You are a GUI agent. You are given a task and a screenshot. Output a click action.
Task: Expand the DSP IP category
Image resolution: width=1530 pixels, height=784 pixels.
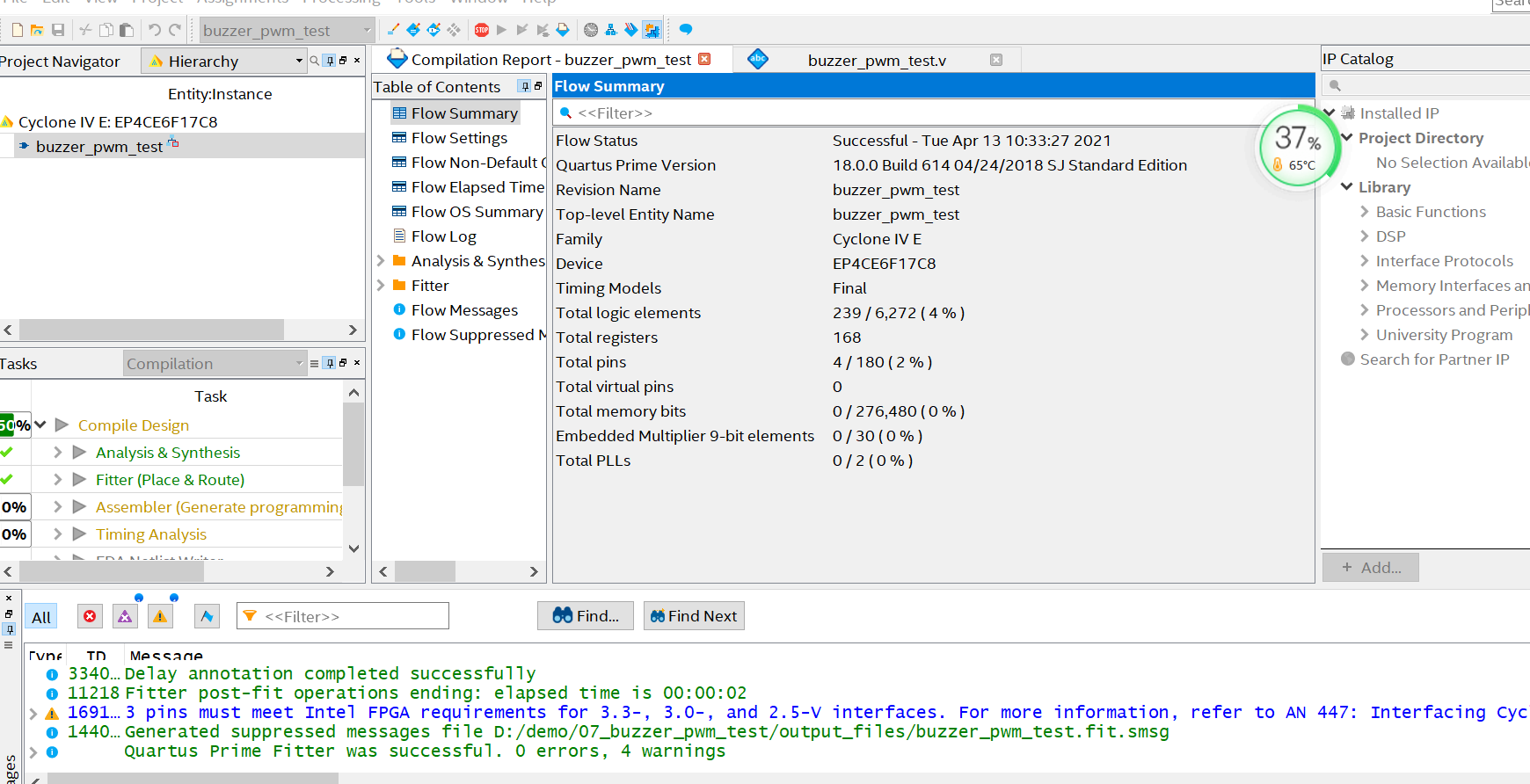pos(1365,236)
